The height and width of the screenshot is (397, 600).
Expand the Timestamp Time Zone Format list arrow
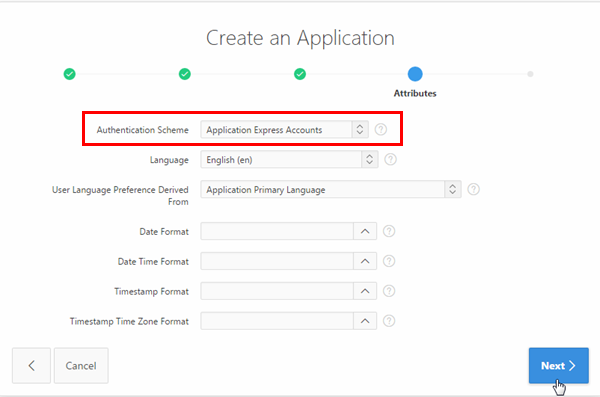[x=365, y=321]
